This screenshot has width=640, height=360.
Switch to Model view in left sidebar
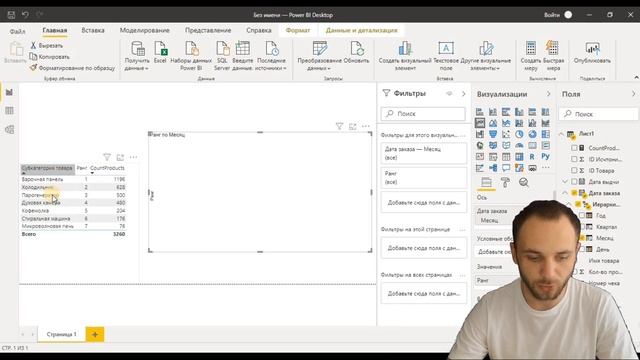9,129
